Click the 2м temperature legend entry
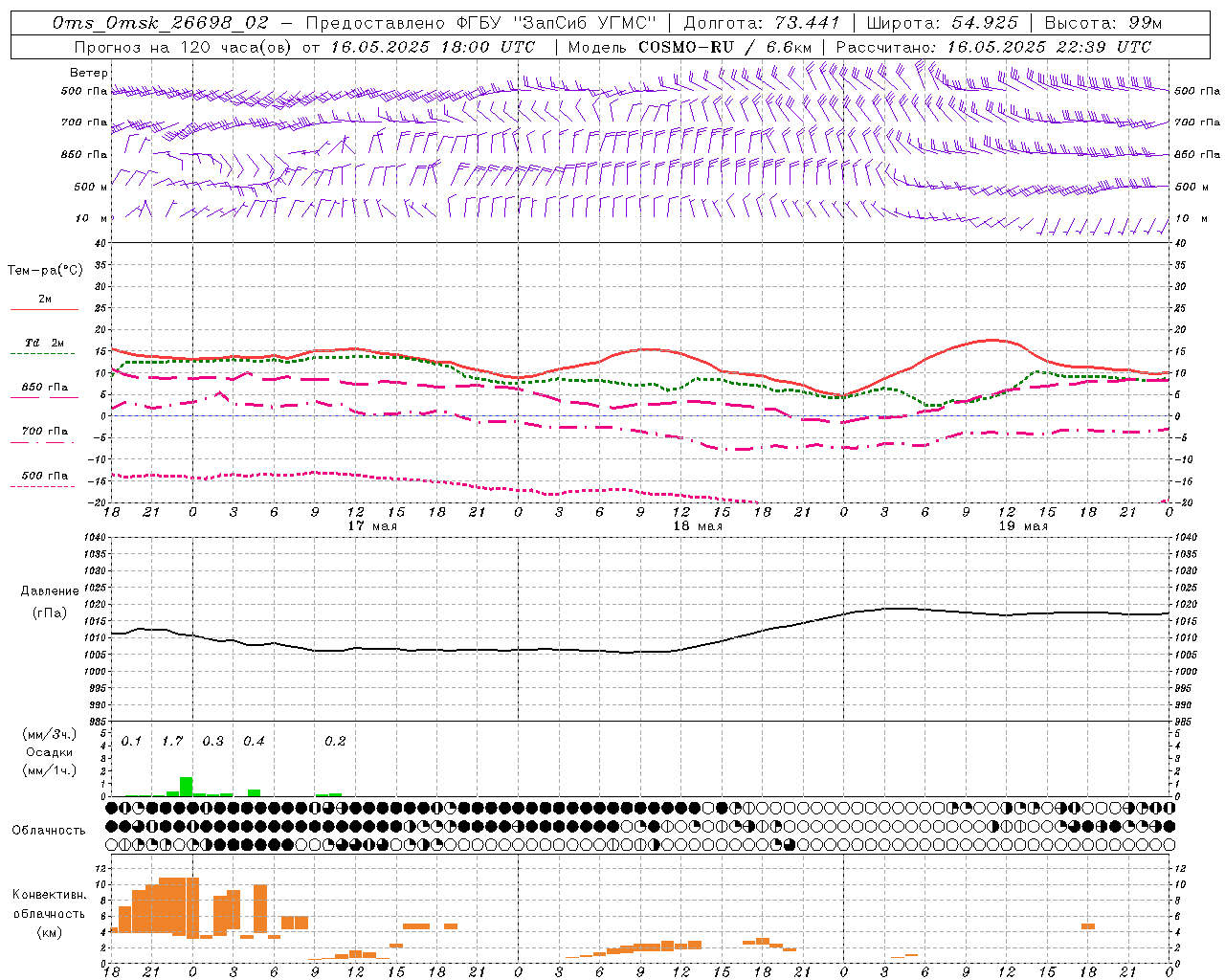This screenshot has height=980, width=1225. pyautogui.click(x=45, y=300)
